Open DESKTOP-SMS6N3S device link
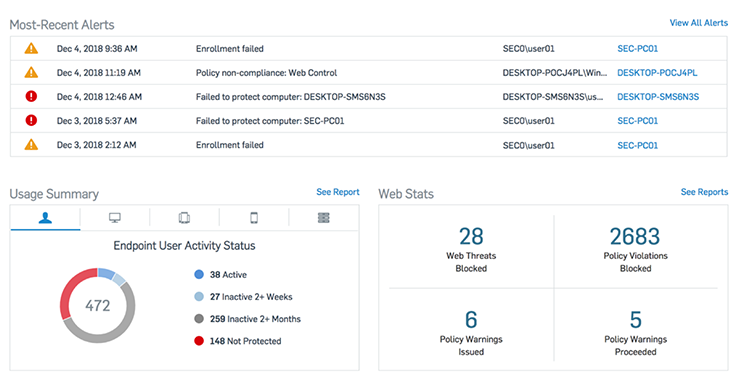Image resolution: width=742 pixels, height=387 pixels. 658,97
